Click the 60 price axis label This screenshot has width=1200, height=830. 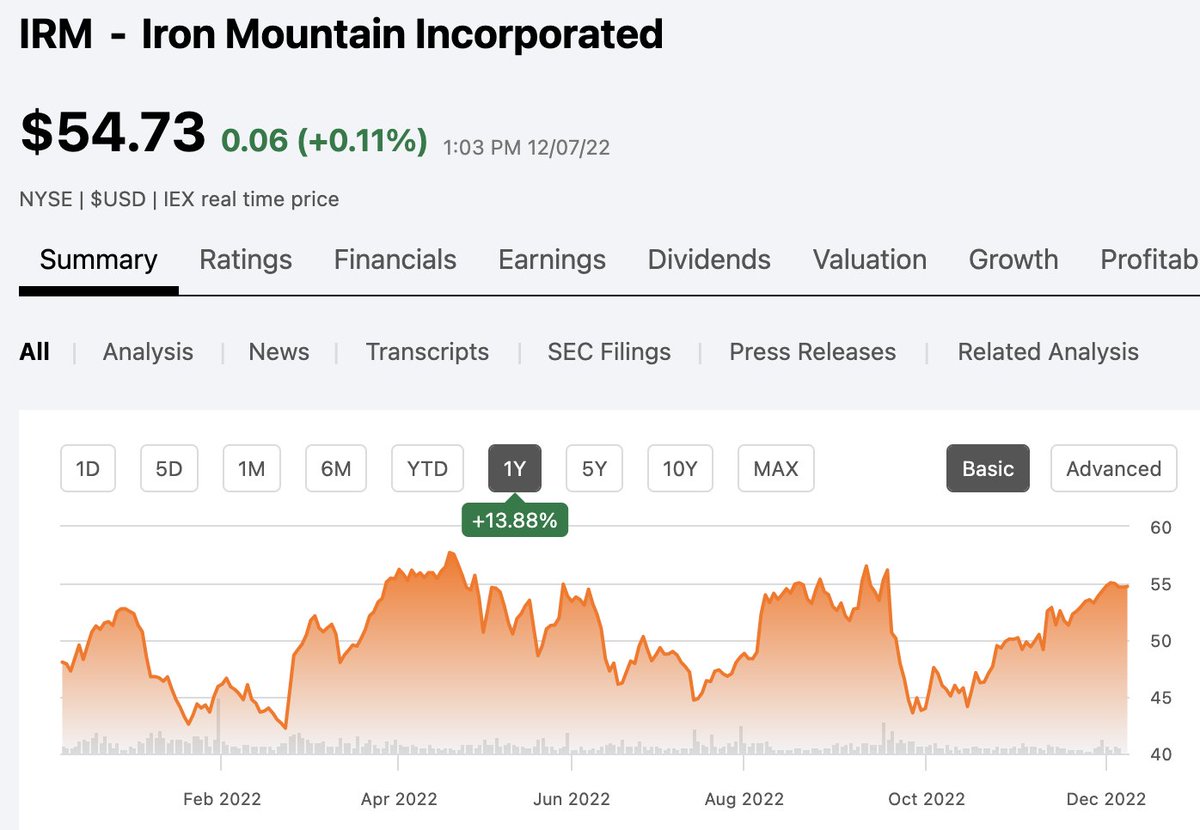click(x=1160, y=527)
